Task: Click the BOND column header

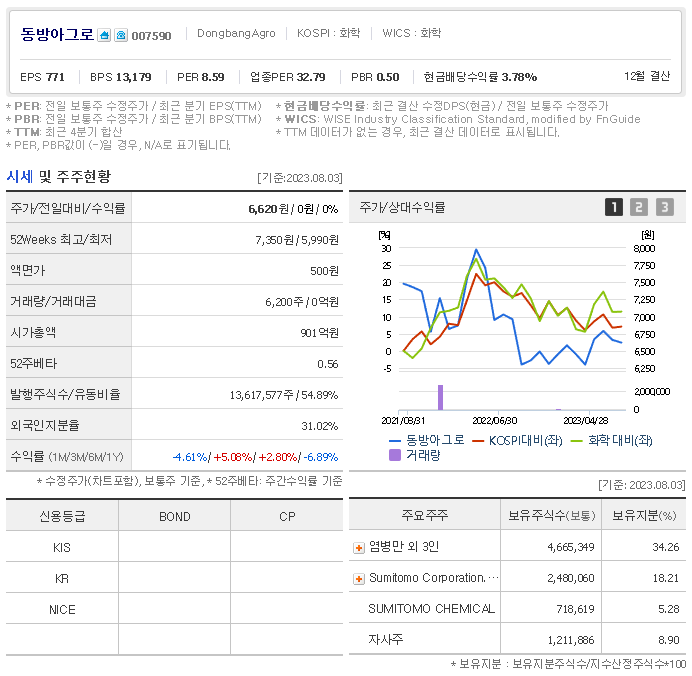Action: tap(175, 517)
